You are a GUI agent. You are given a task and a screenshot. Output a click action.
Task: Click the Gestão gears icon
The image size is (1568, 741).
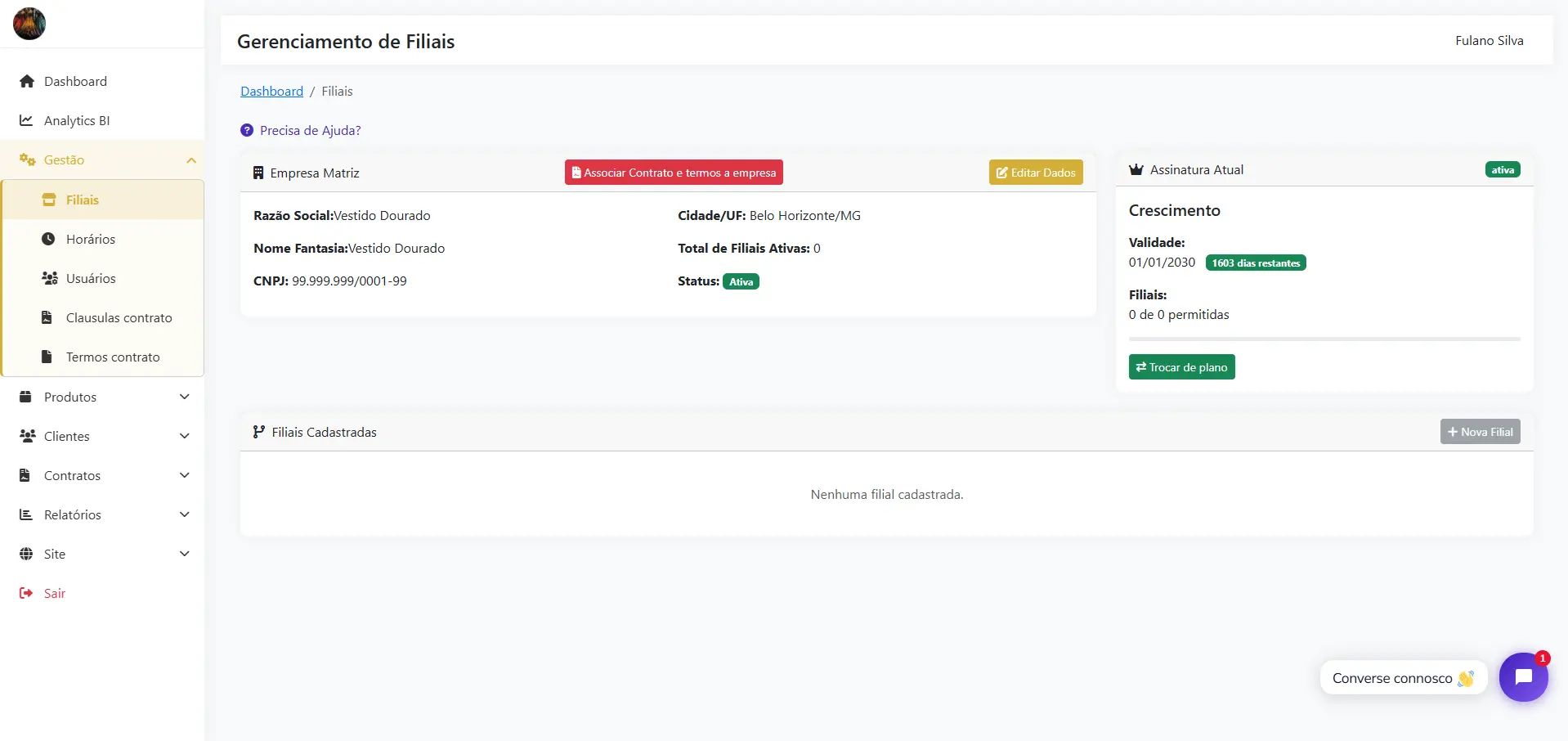click(27, 159)
